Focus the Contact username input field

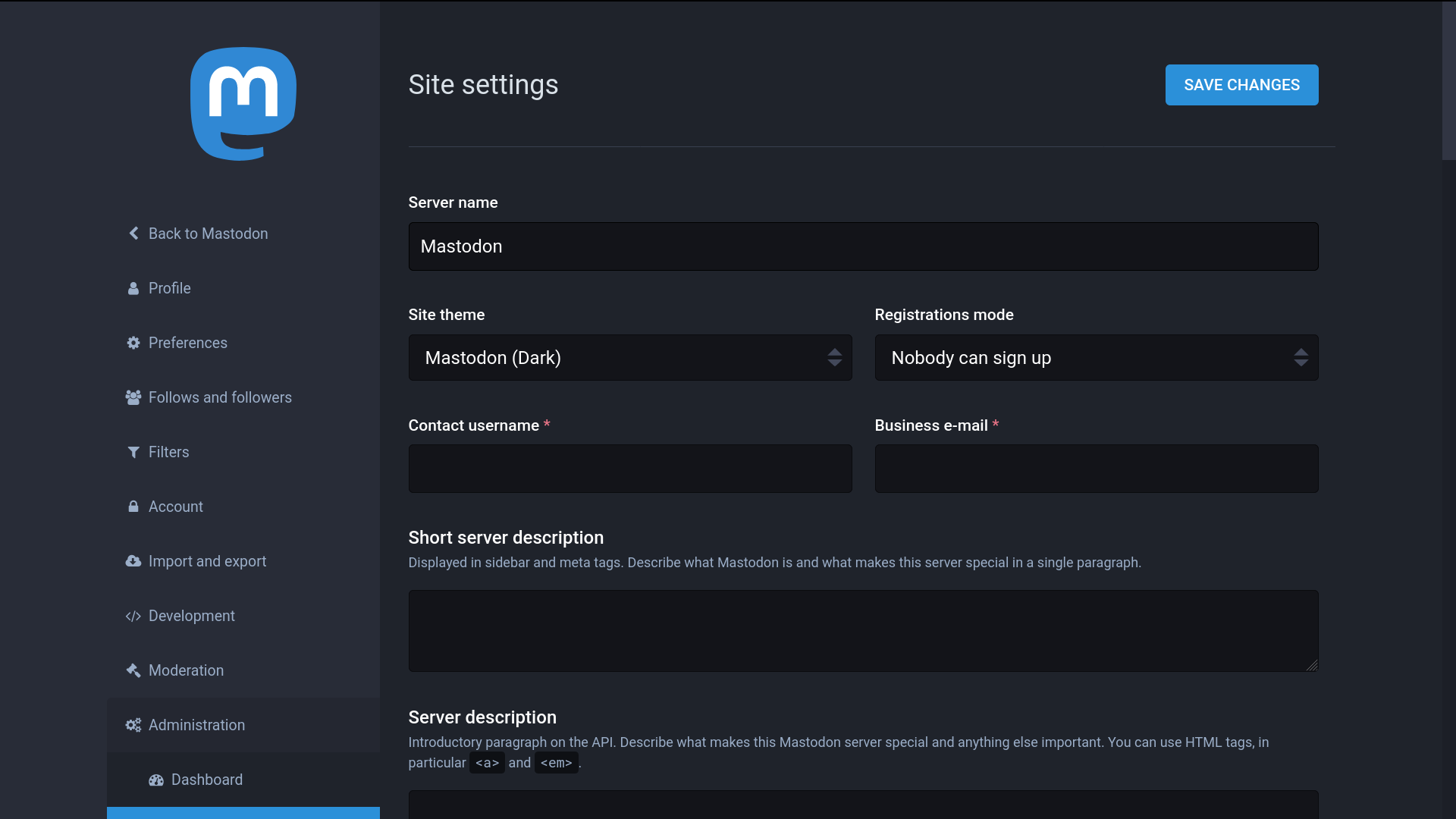point(629,469)
